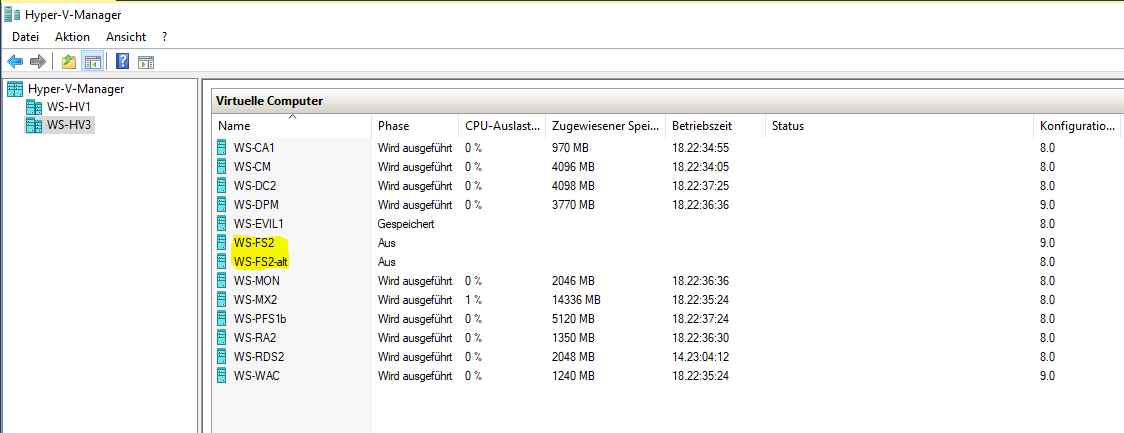Screen dimensions: 1124x433
Task: Click the VM icon beside WS-MX2
Action: pyautogui.click(x=222, y=299)
